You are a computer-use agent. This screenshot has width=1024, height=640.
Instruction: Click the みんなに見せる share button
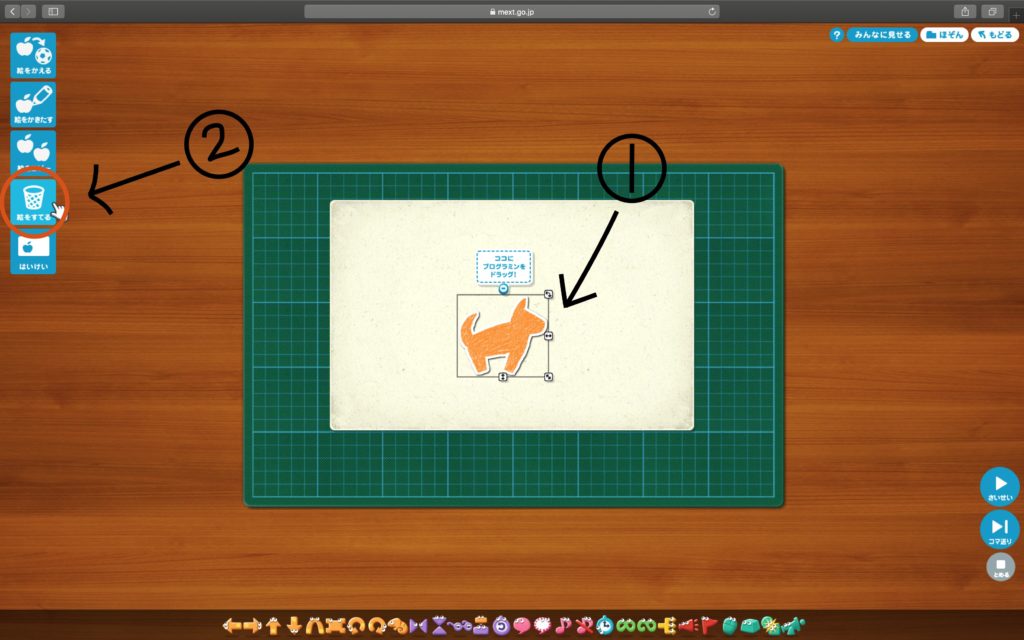coord(881,34)
